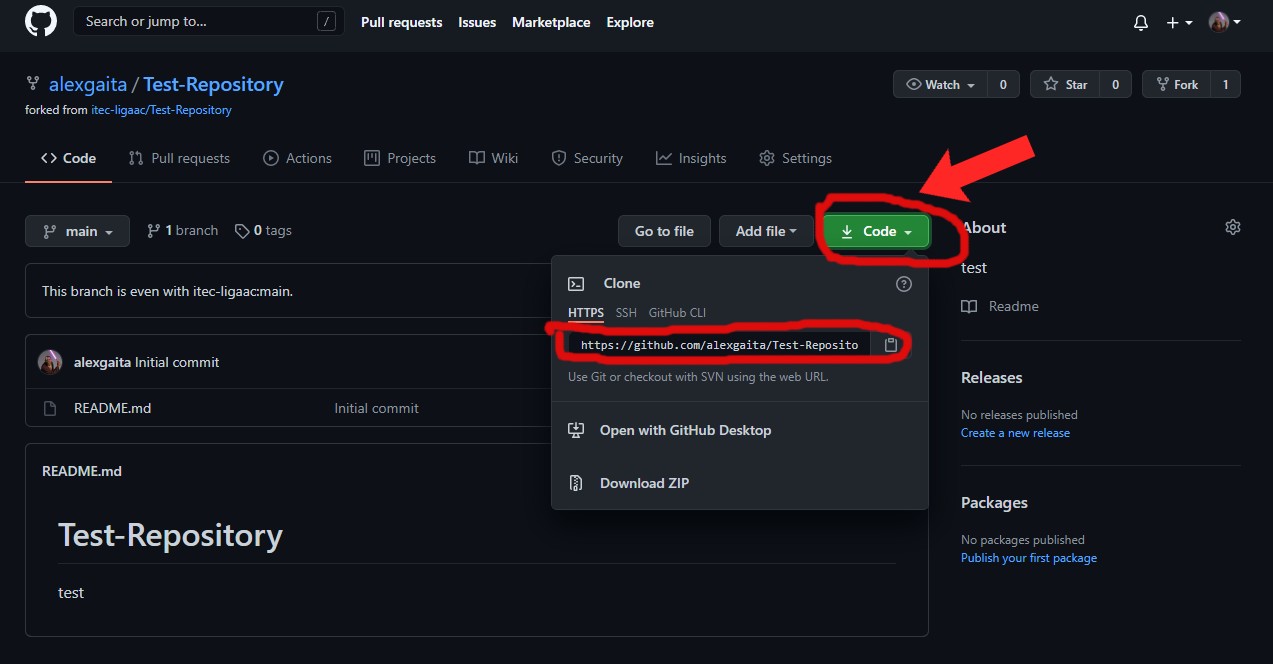Screen dimensions: 1273x664
Task: Open Marketplace in top navigation
Action: tap(551, 22)
